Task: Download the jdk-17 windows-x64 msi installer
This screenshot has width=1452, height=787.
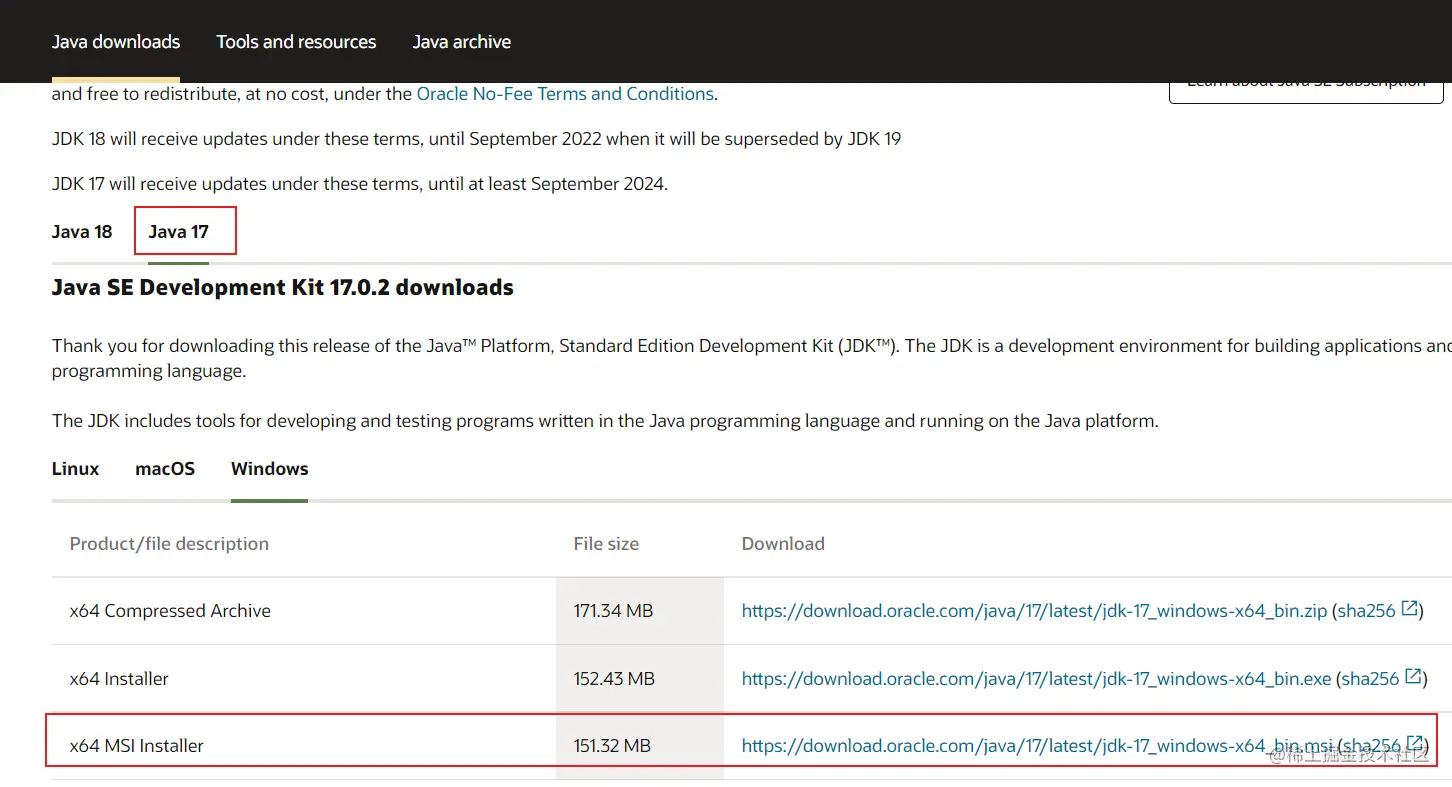Action: click(x=1037, y=746)
